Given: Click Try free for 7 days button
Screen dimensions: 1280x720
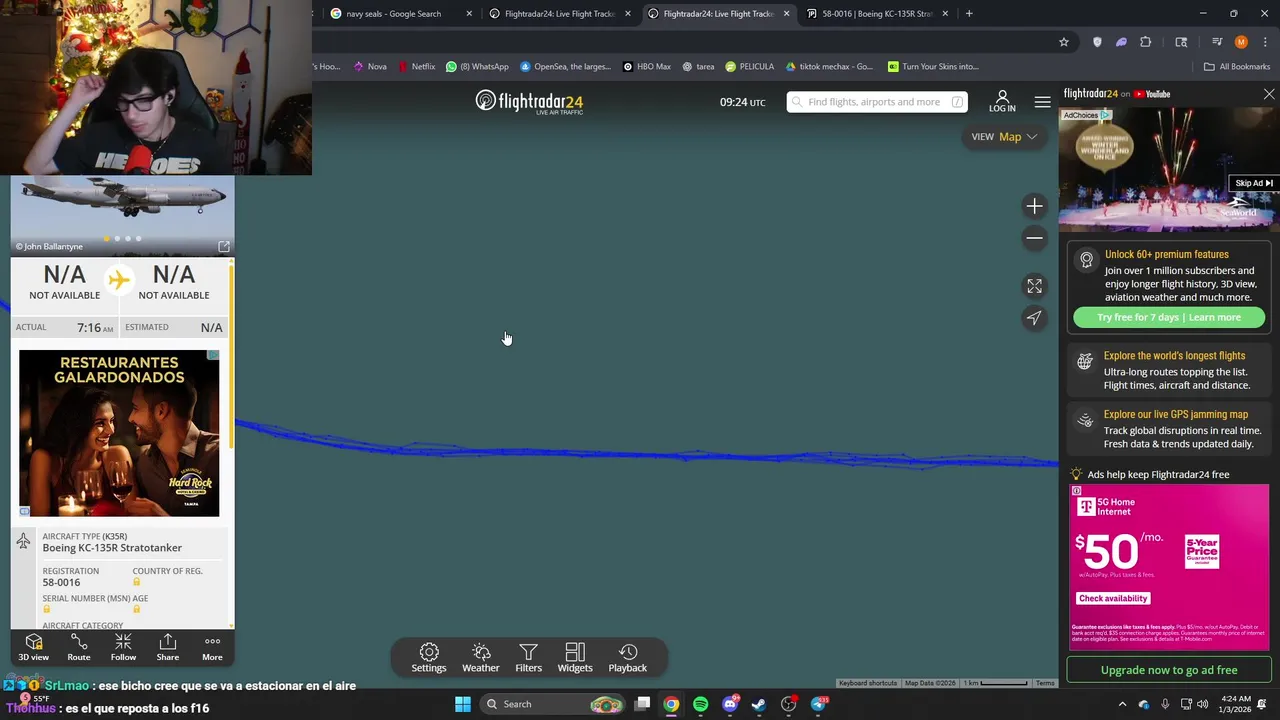Looking at the screenshot, I should click(x=1169, y=317).
